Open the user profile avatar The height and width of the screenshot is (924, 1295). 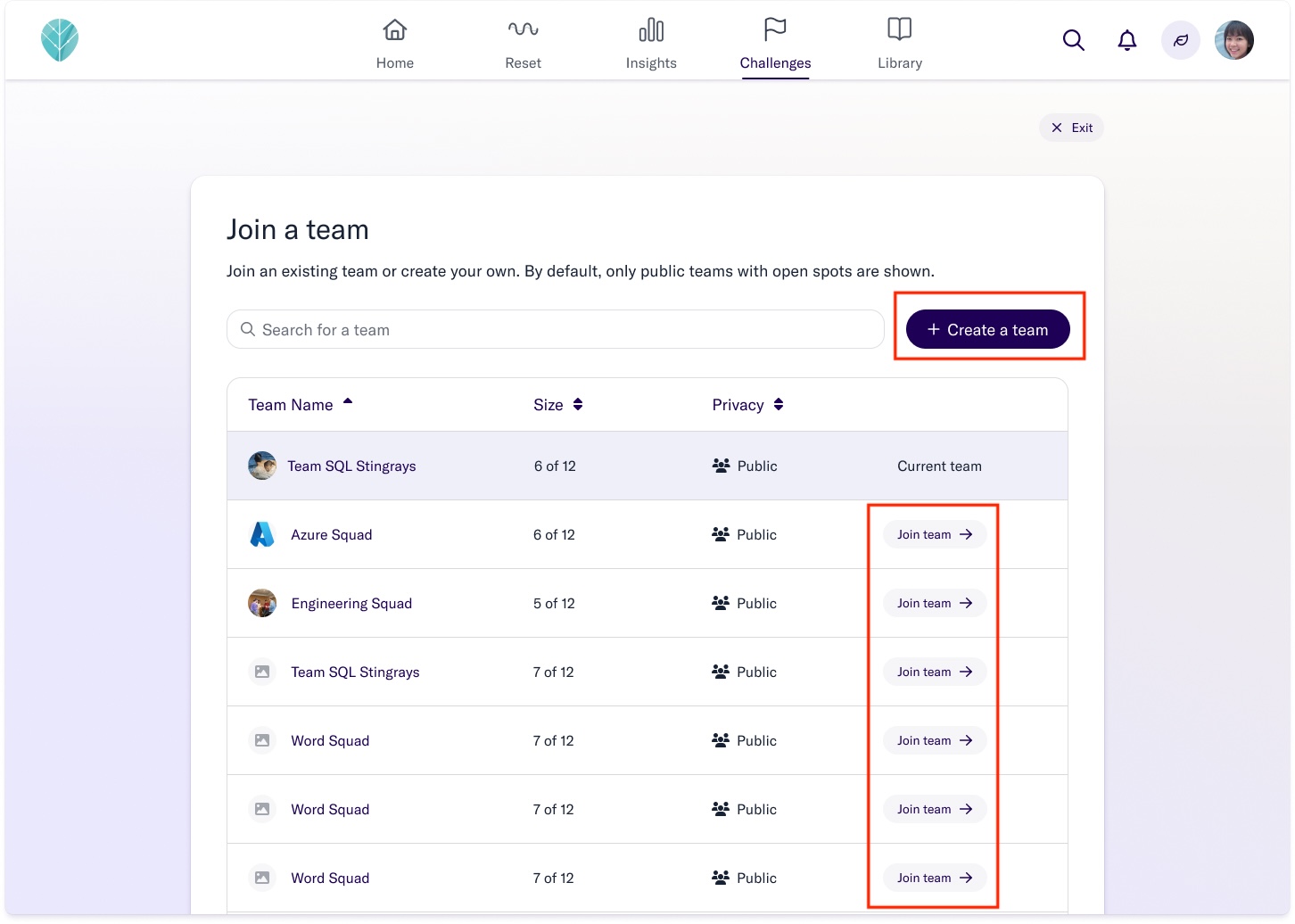coord(1234,40)
